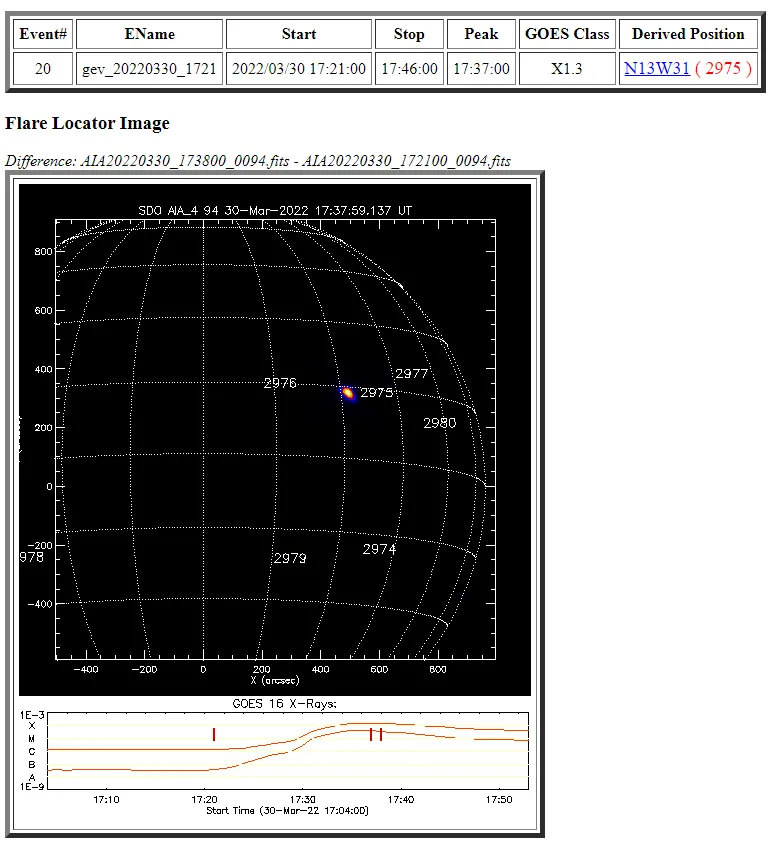Click the 2975 region label on the disk
Image resolution: width=774 pixels, height=849 pixels.
coord(376,393)
